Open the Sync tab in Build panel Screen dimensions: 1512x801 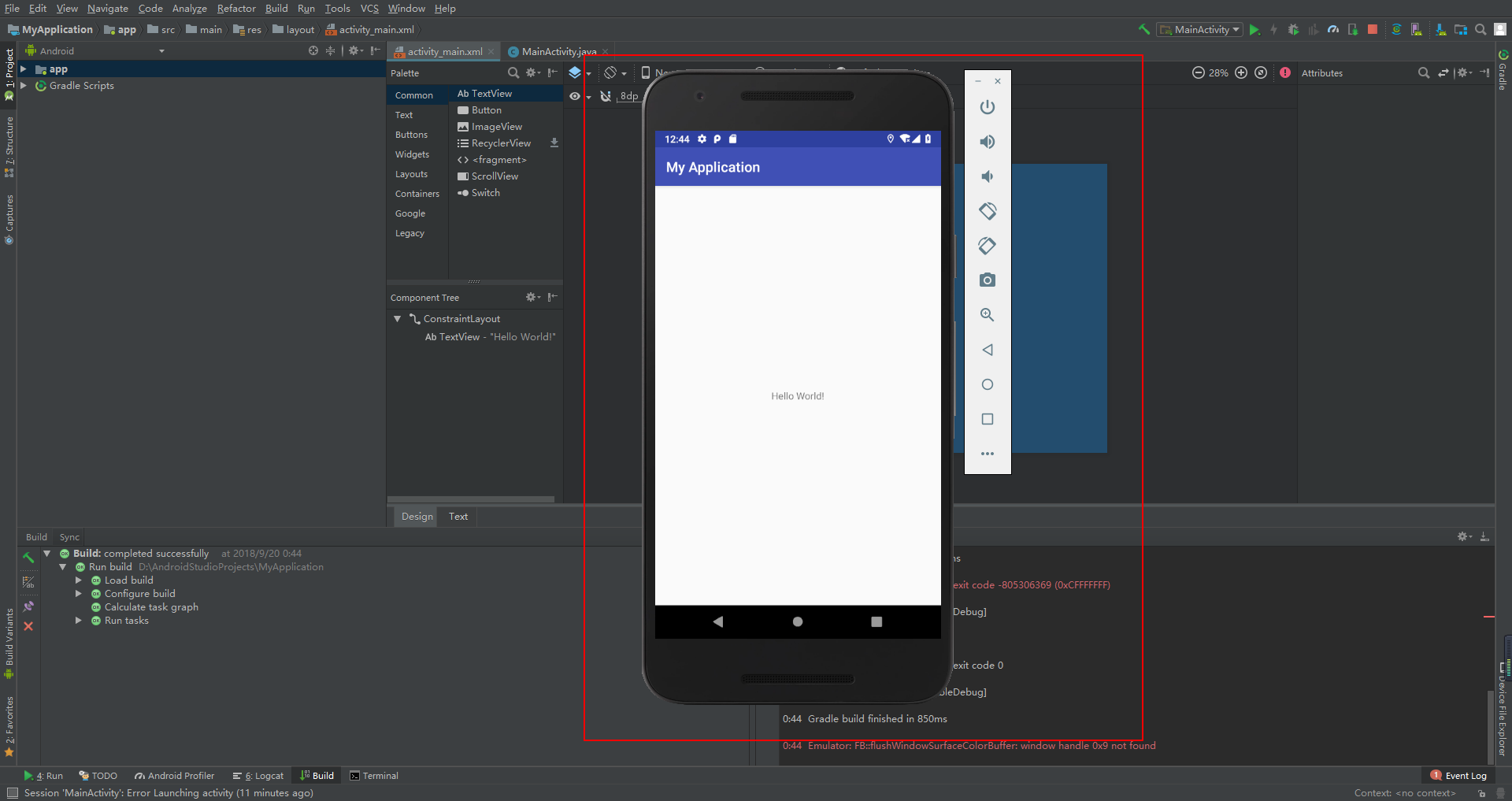pyautogui.click(x=69, y=536)
